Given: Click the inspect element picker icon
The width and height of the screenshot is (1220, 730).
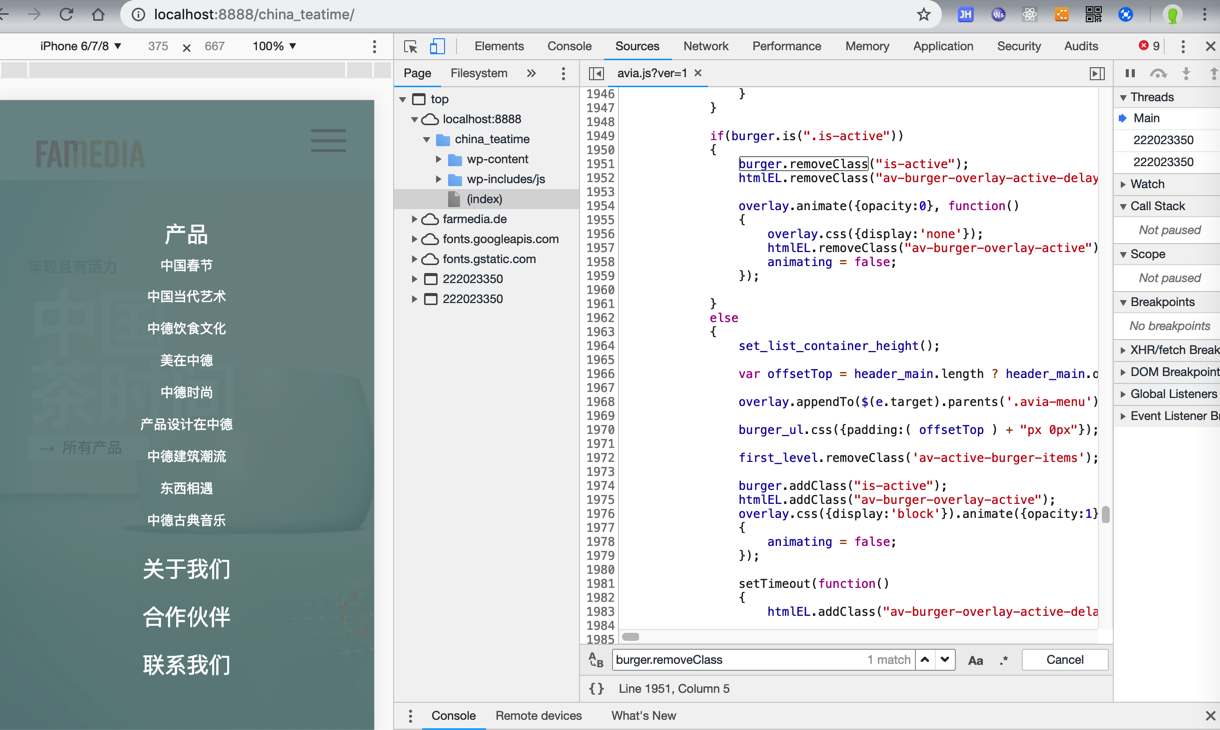Looking at the screenshot, I should 411,46.
